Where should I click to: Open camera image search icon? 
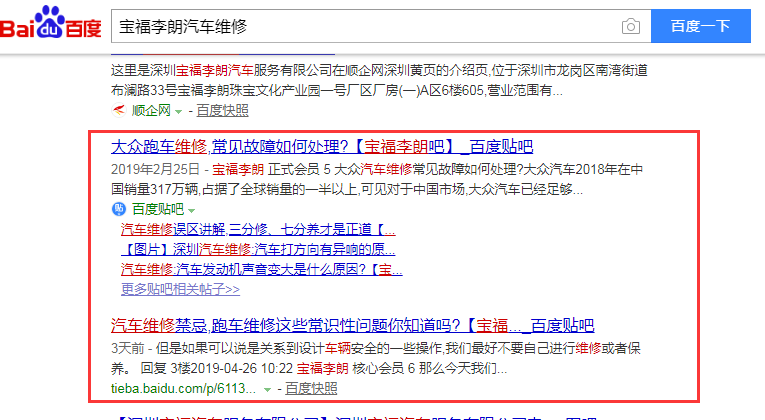point(630,26)
